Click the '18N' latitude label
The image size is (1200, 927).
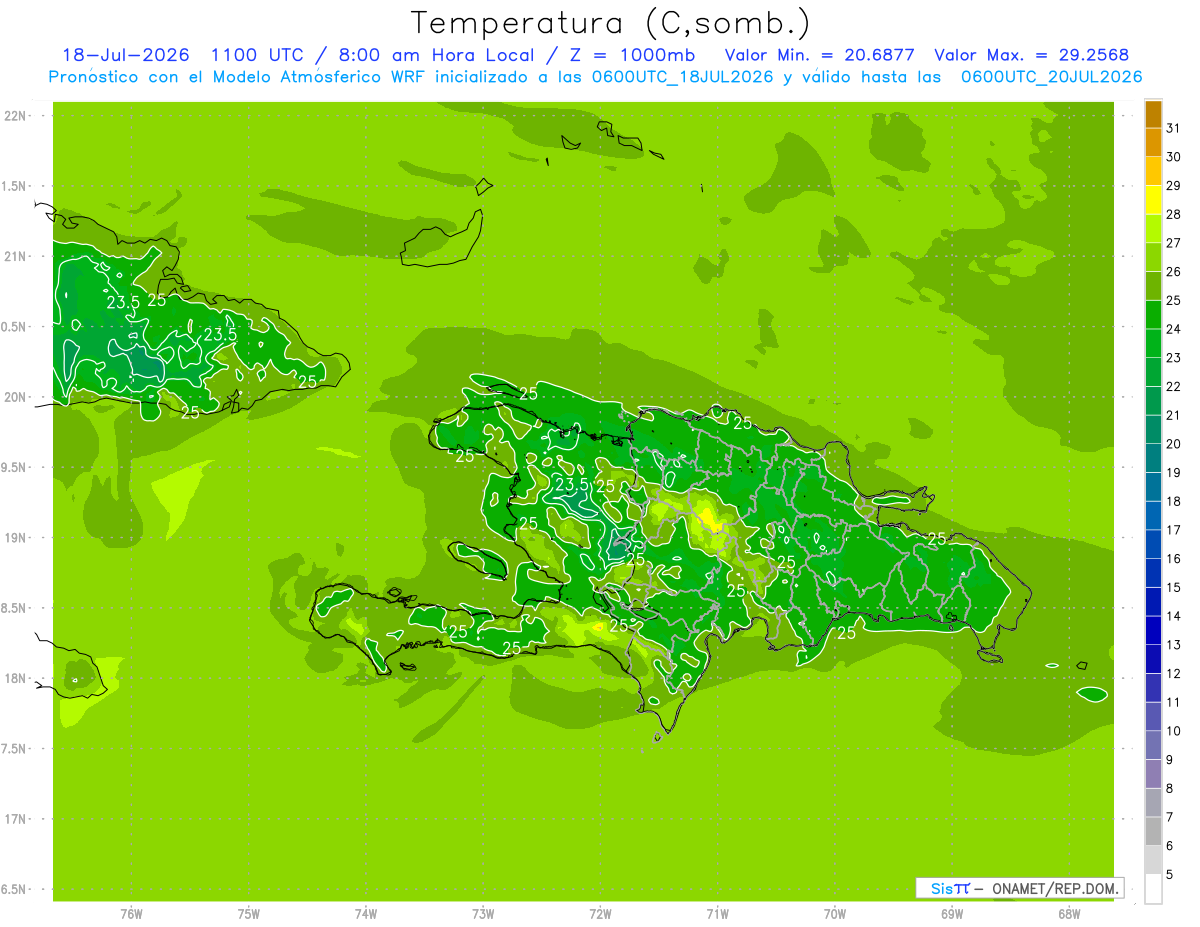coord(16,678)
